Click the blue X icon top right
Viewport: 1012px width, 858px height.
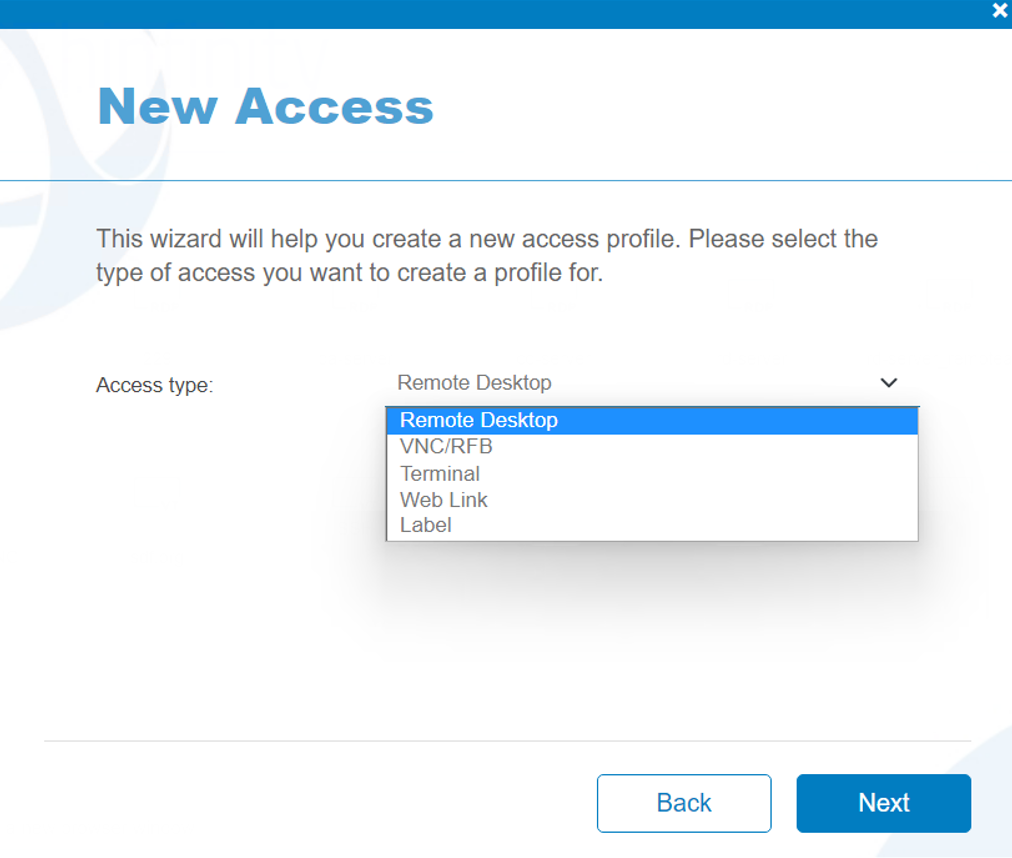click(998, 10)
